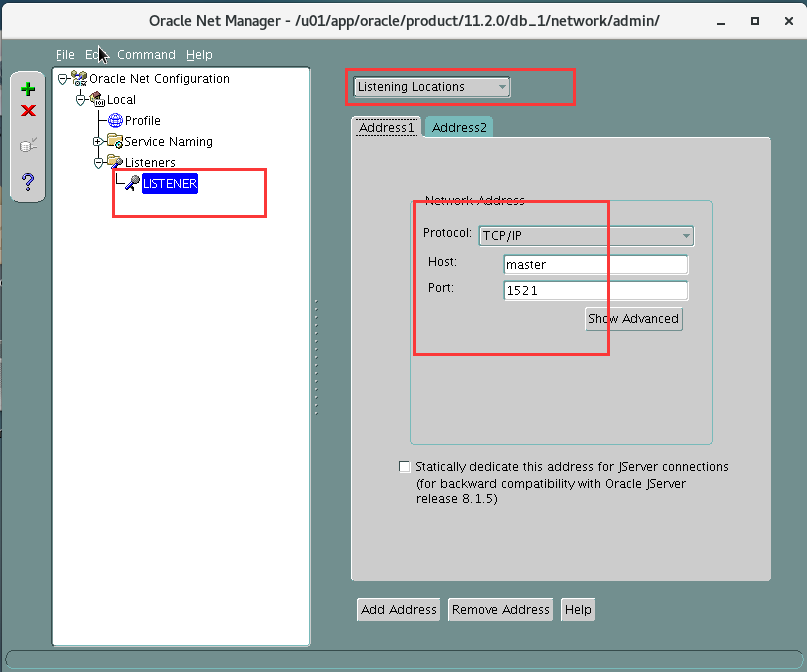Click the red X Delete icon
Viewport: 807px width, 672px height.
(x=28, y=110)
